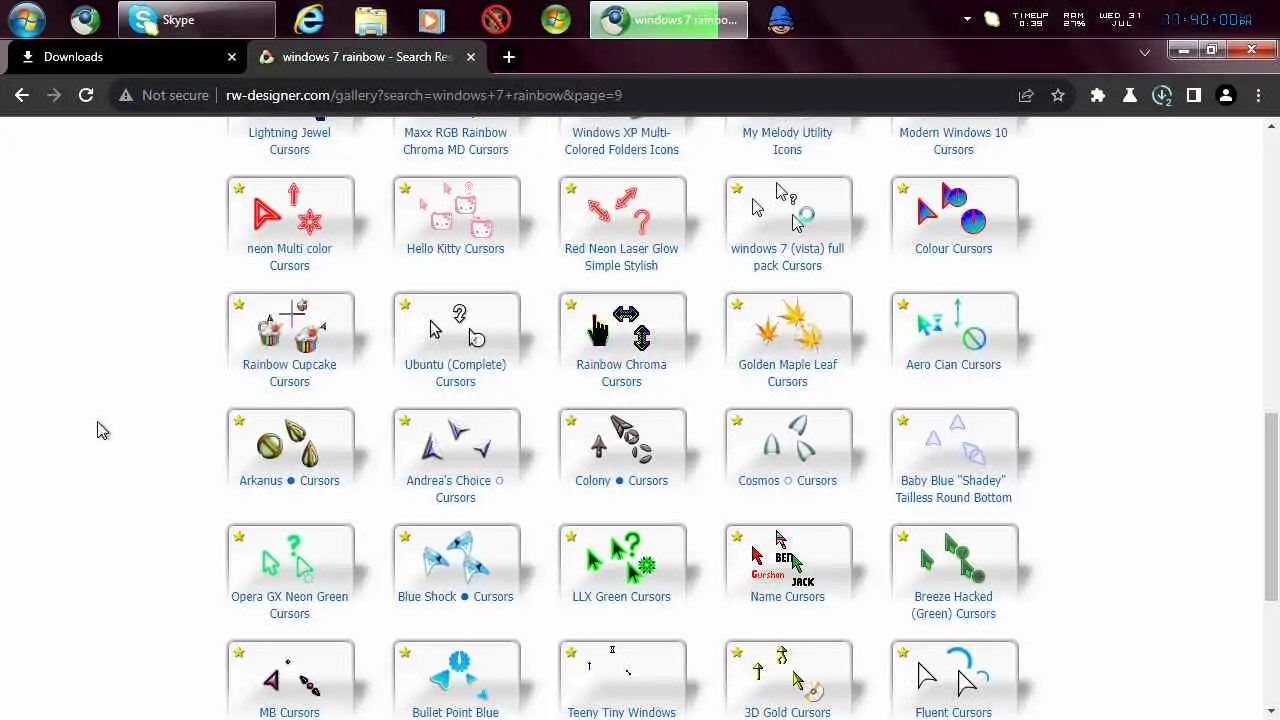Click Red Neon Laser Glow Simple Stylish link
The width and height of the screenshot is (1280, 720).
click(x=621, y=257)
